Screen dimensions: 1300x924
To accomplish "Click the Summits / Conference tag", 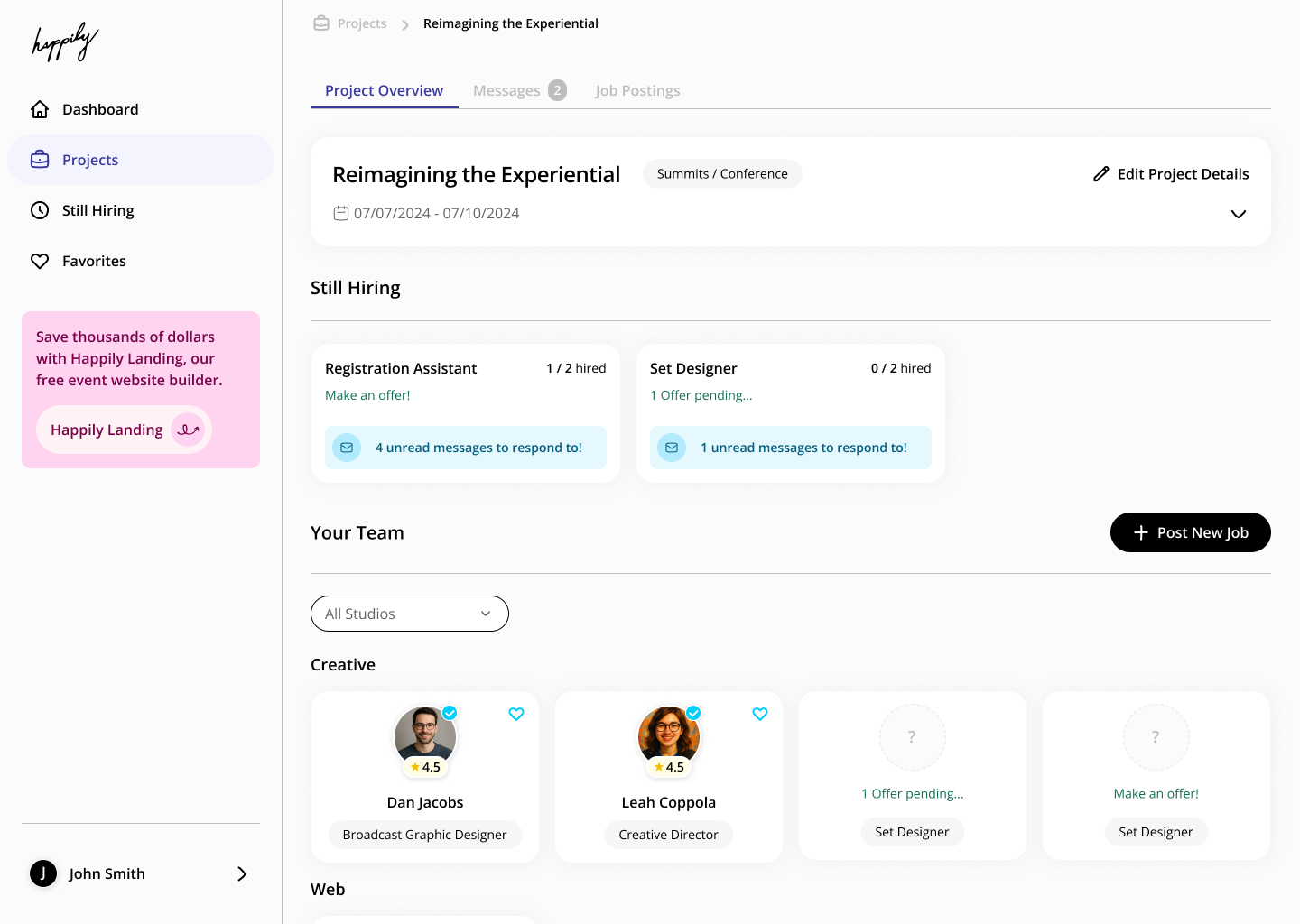I will (x=722, y=174).
